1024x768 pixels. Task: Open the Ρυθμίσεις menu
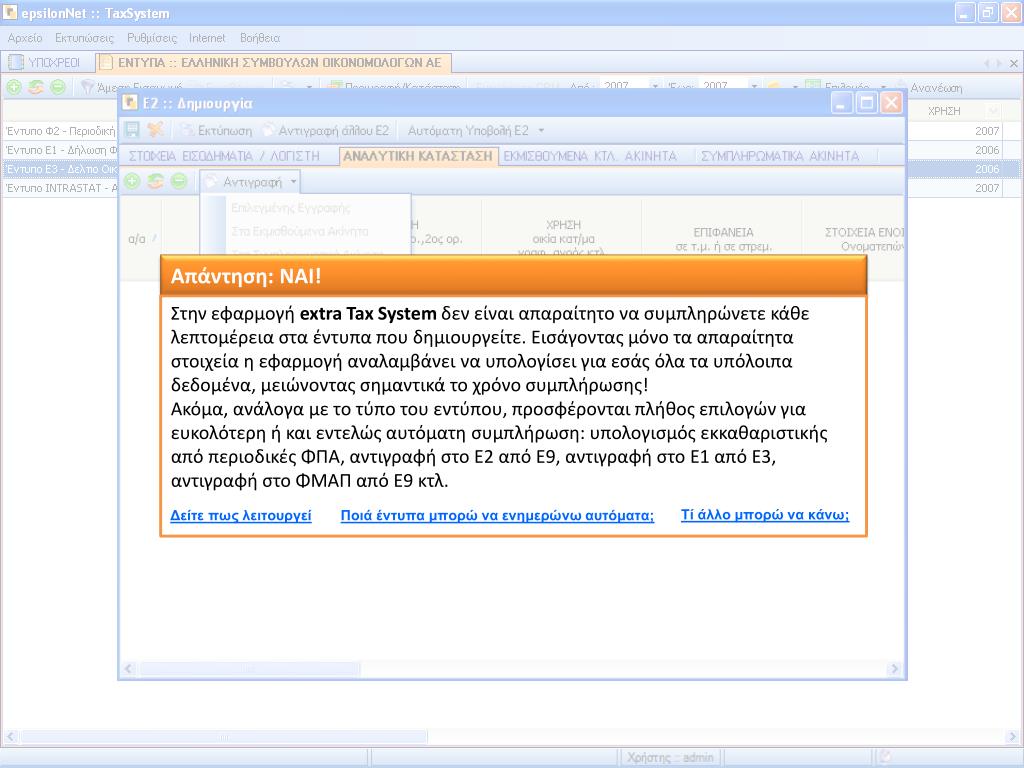(x=152, y=38)
